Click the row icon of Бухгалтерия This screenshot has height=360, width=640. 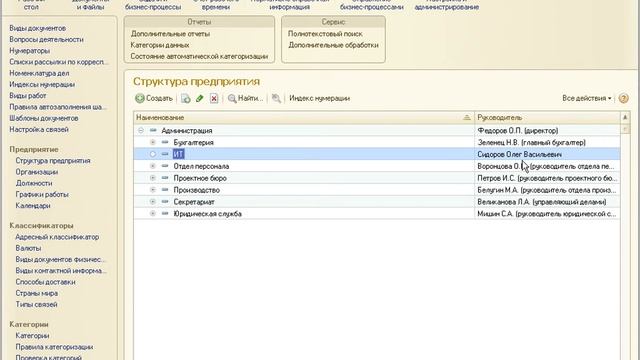click(x=165, y=142)
